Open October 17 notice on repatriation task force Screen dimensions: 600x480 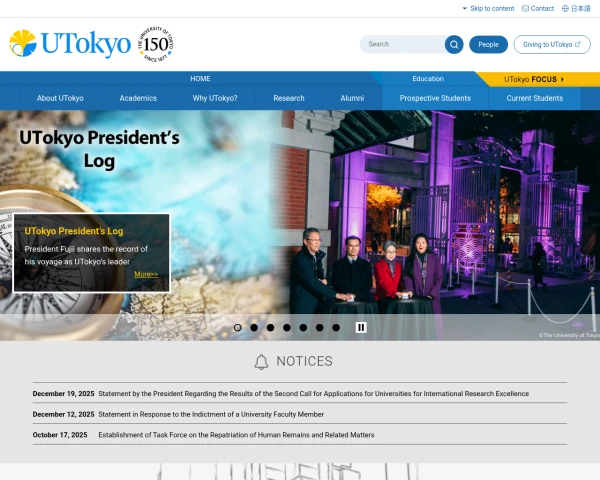pyautogui.click(x=236, y=435)
